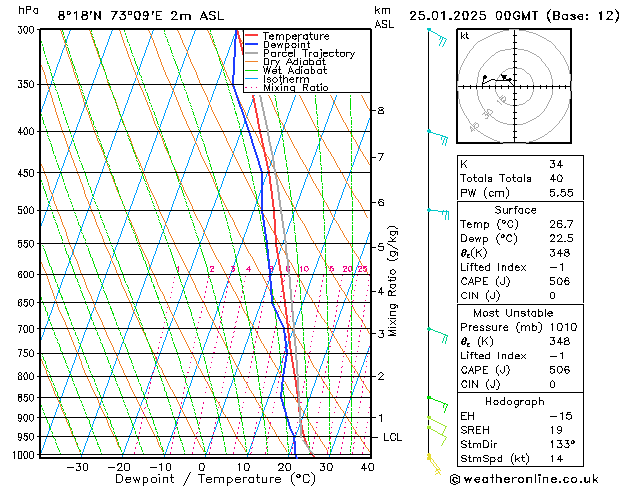The width and height of the screenshot is (629, 486).
Task: Click the yellow surface wind barb
Action: [x=434, y=464]
